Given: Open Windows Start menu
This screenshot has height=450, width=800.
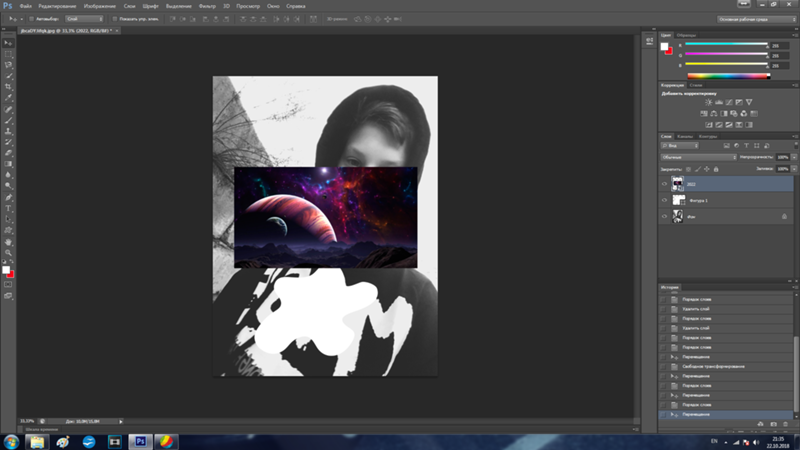Looking at the screenshot, I should point(11,442).
